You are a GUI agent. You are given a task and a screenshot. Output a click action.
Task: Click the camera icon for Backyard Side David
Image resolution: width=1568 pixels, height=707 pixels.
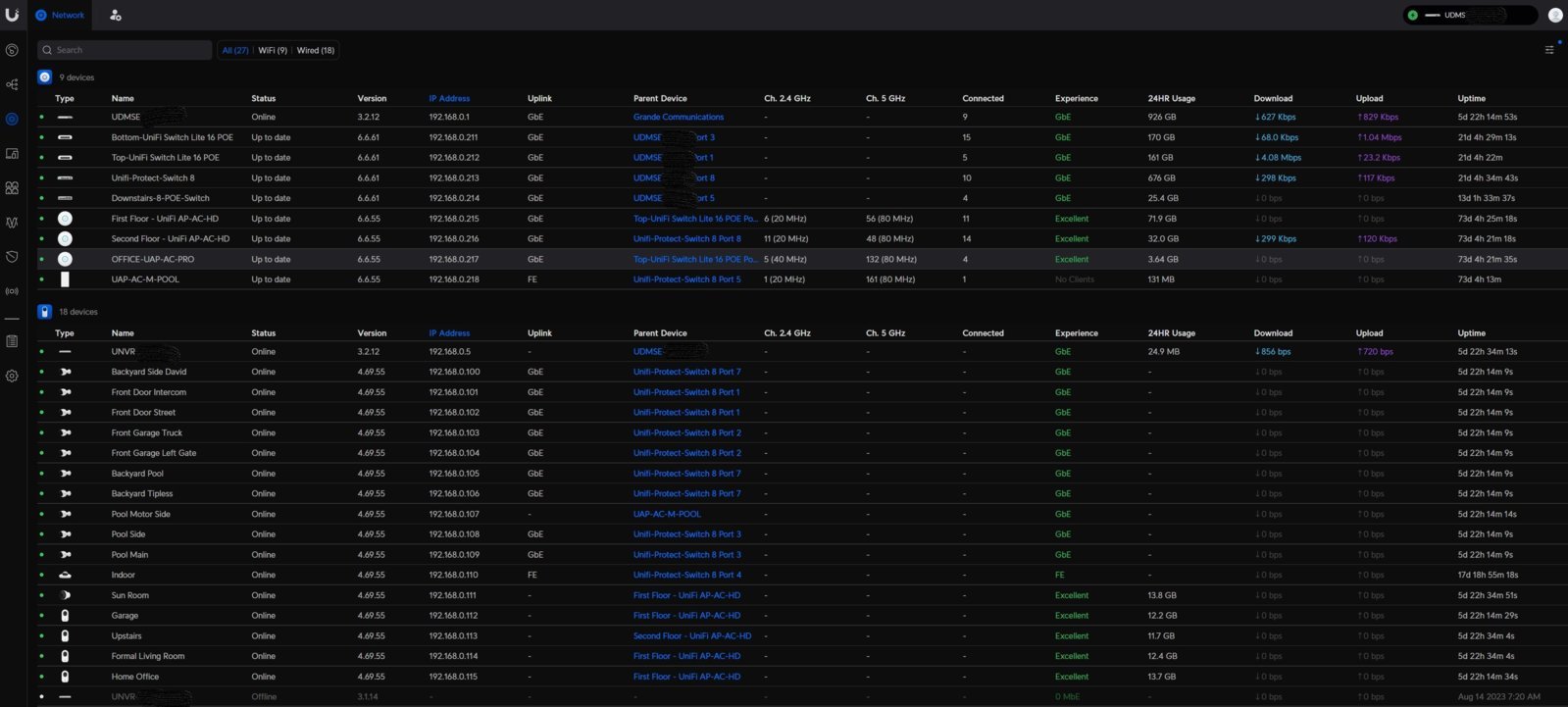coord(66,372)
